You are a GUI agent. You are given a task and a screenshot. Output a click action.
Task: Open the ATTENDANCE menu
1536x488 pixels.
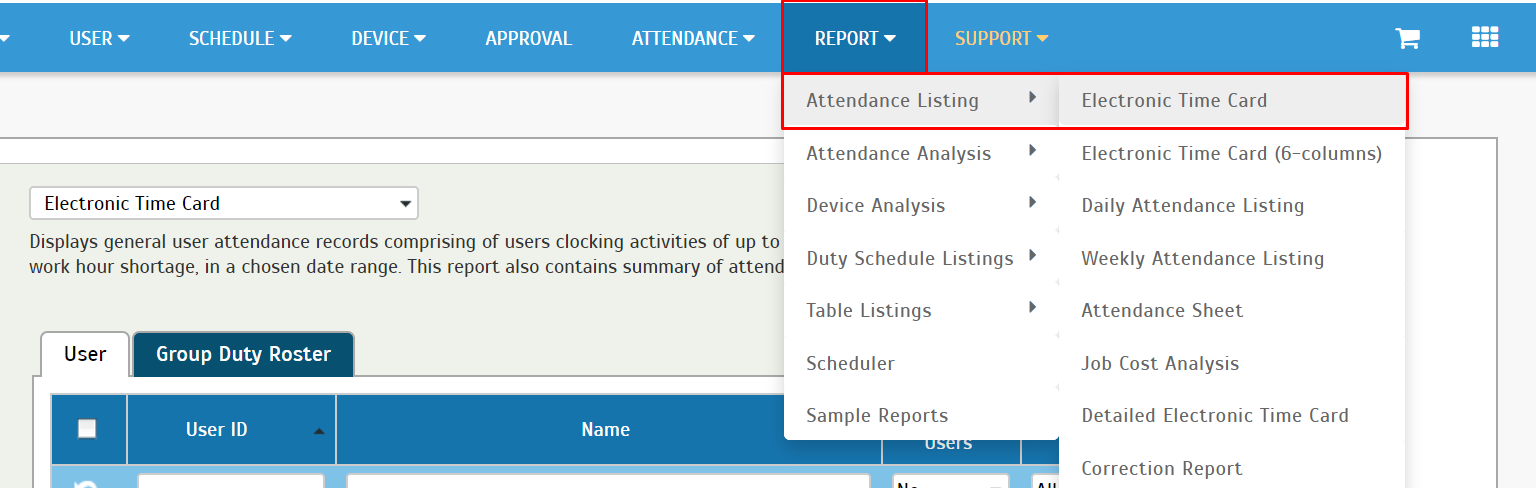coord(692,38)
